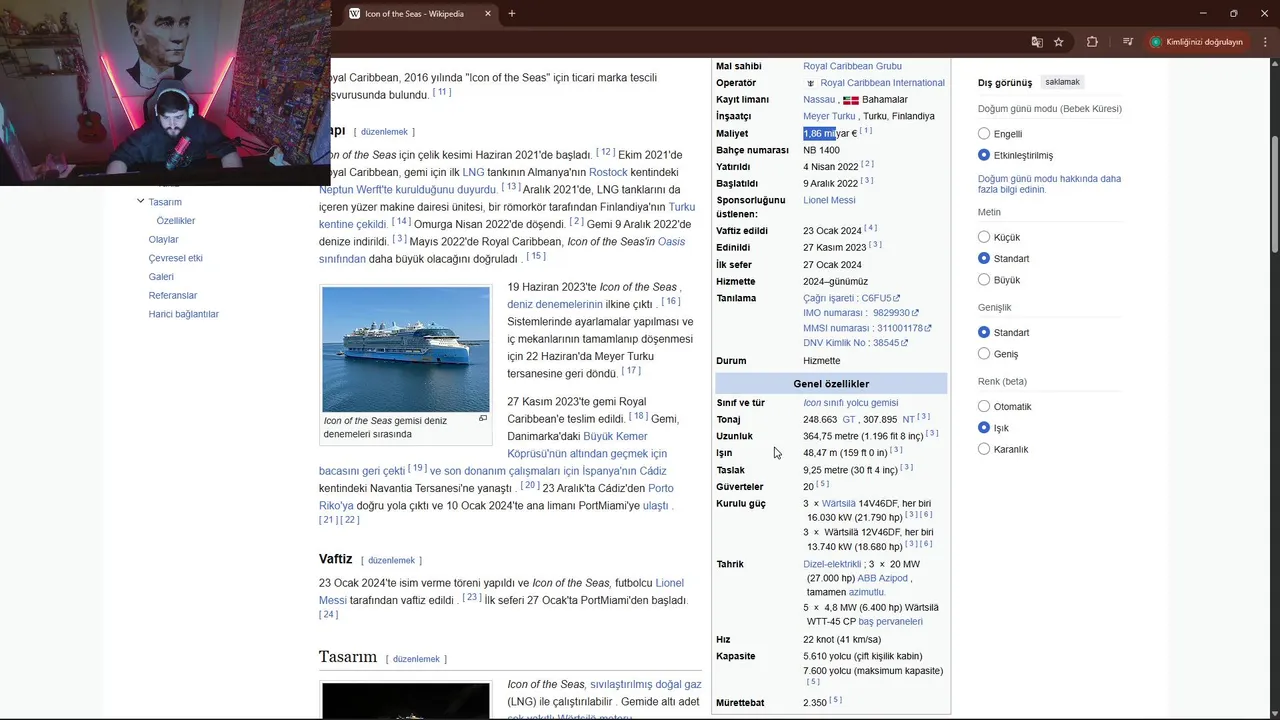Open deniz denemelerinin link
Viewport: 1280px width, 720px height.
coord(555,304)
